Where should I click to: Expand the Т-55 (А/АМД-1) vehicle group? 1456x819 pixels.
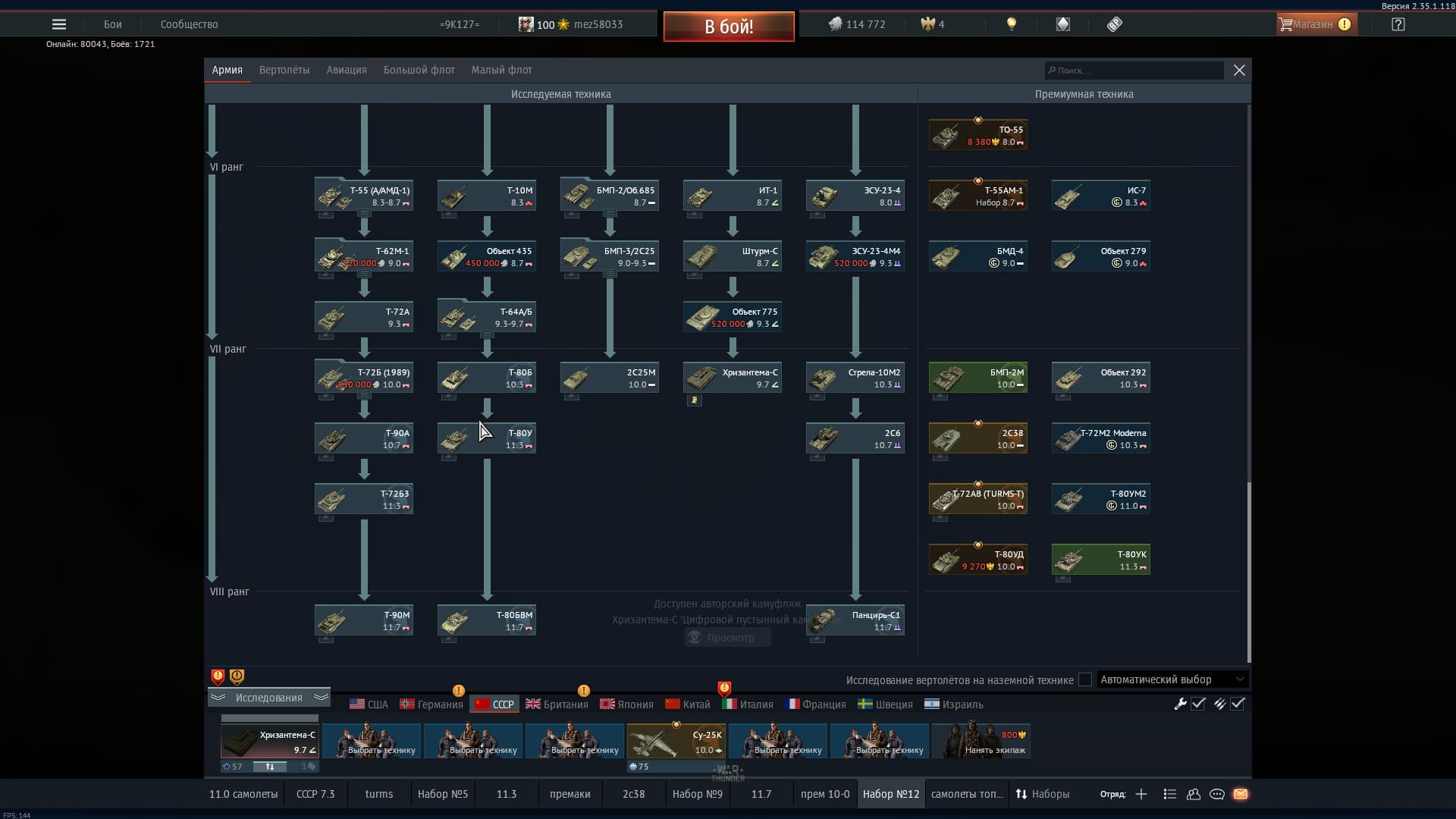tap(364, 215)
